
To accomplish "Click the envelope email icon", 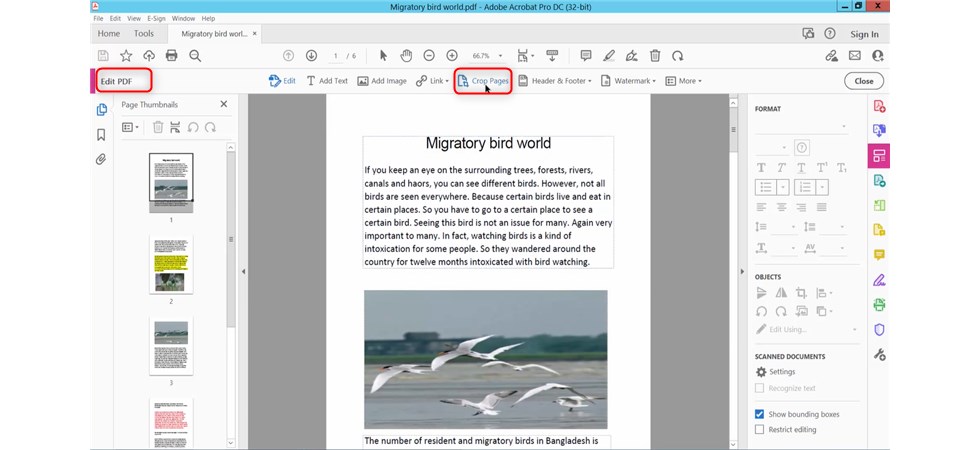I will tap(854, 56).
